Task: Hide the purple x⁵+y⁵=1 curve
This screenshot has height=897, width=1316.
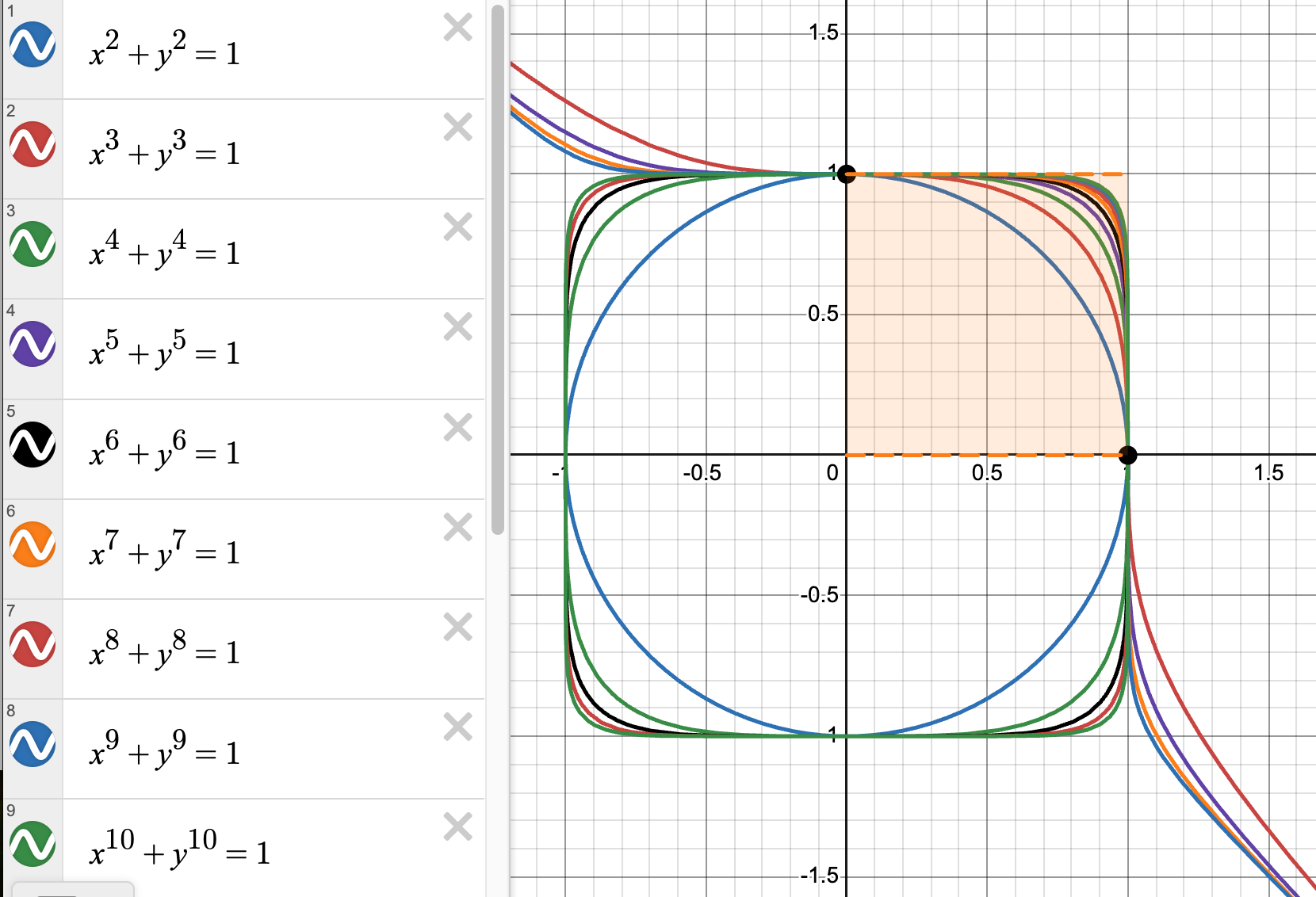Action: coord(33,344)
